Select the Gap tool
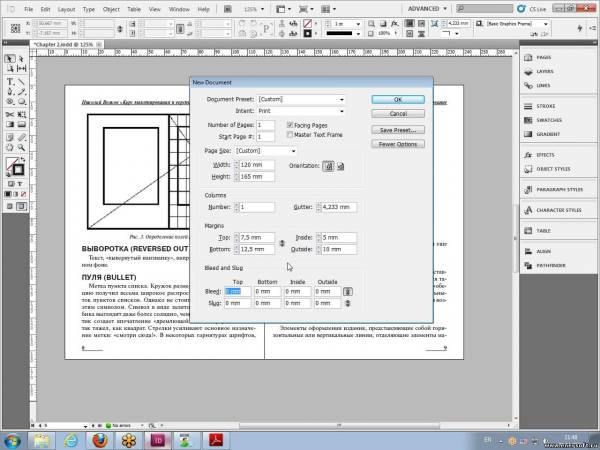 click(21, 68)
